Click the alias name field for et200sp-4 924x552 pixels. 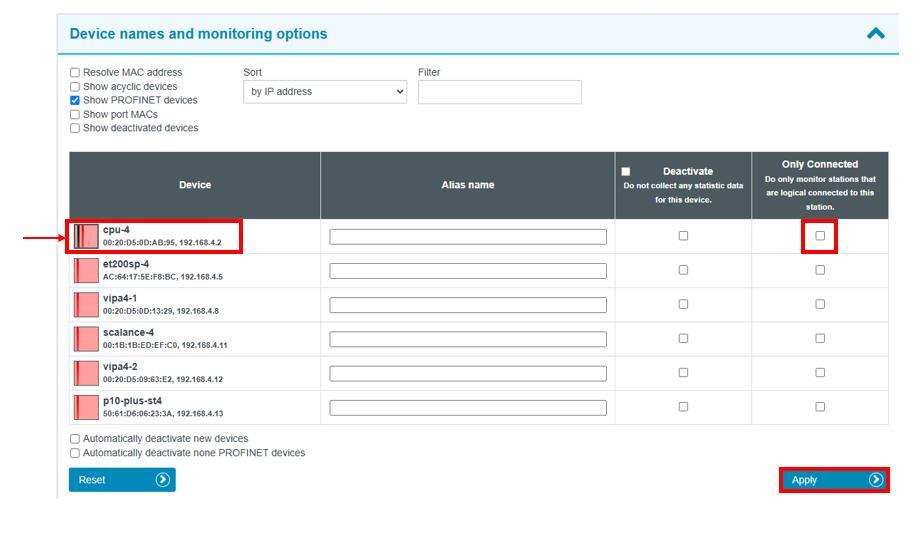(468, 271)
